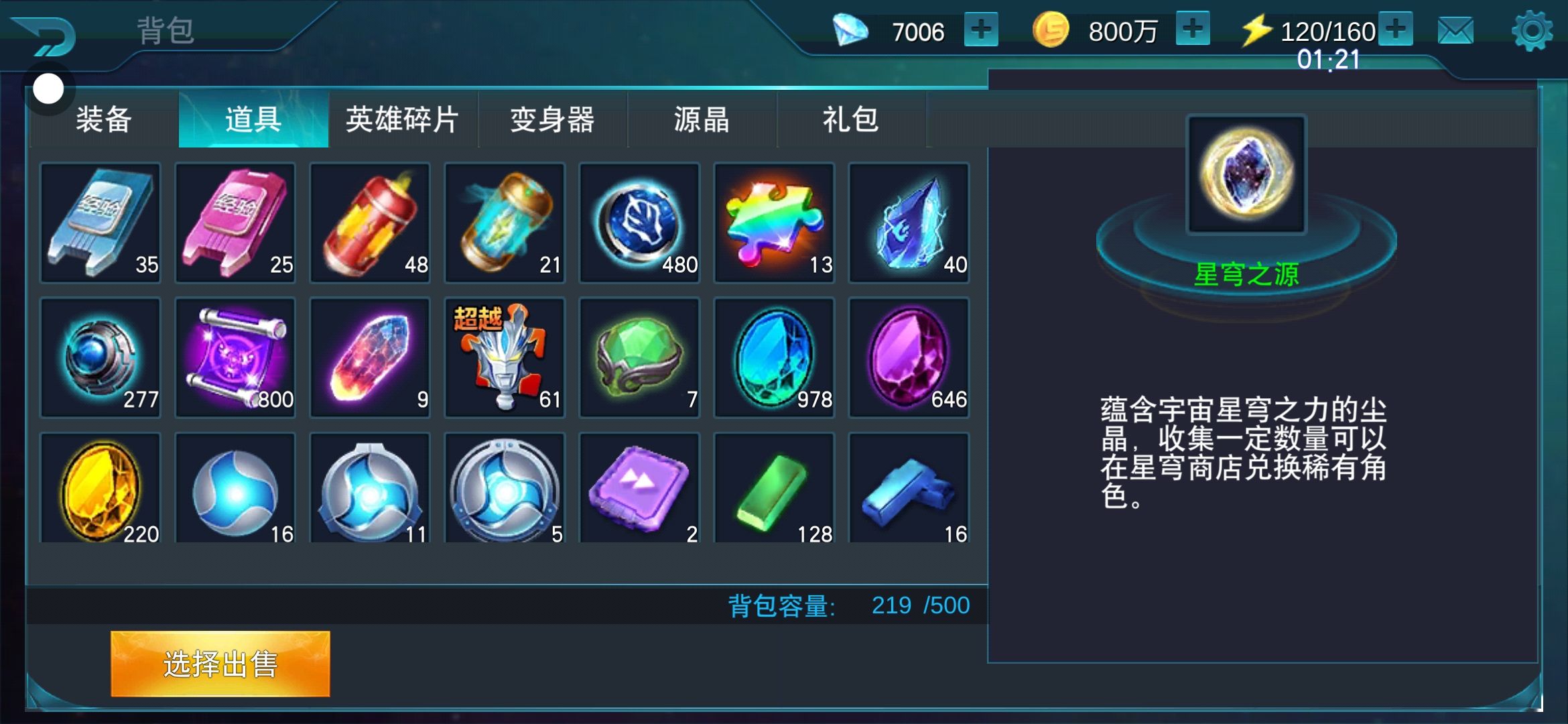Image resolution: width=1568 pixels, height=724 pixels.
Task: Add gold with plus next to 800万
Action: [x=1193, y=29]
